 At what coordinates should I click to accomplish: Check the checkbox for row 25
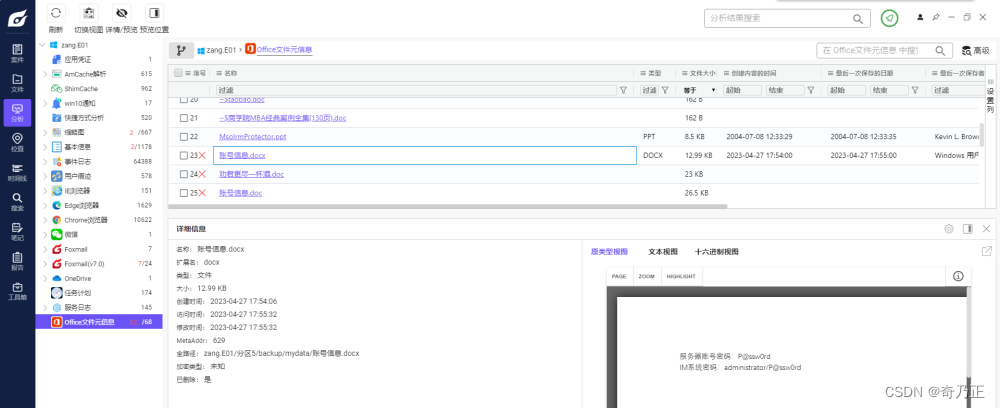(x=184, y=193)
